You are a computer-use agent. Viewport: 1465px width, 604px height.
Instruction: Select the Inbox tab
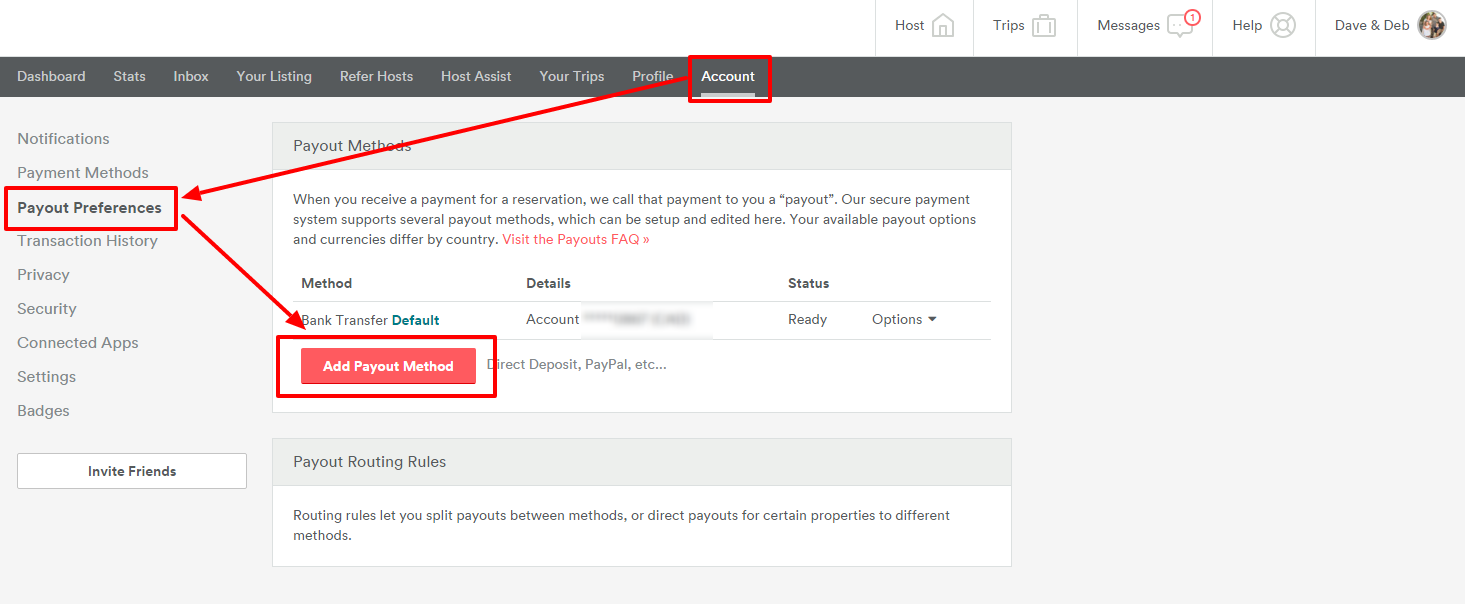pos(190,76)
